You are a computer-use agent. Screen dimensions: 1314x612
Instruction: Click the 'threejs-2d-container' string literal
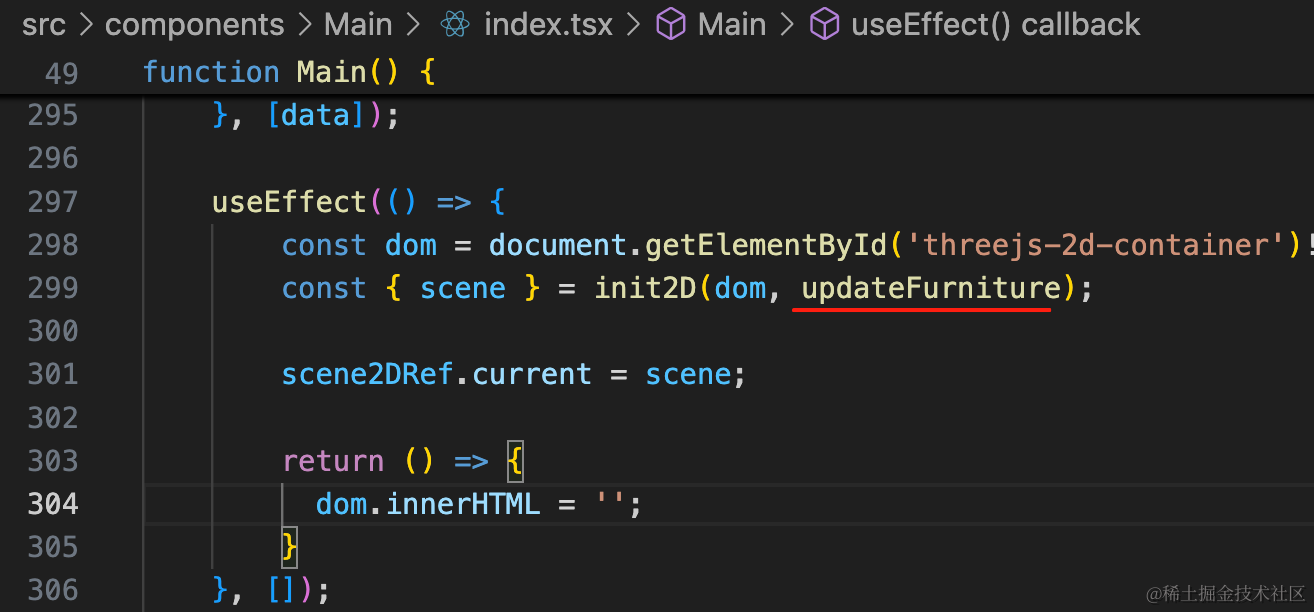click(x=1096, y=245)
